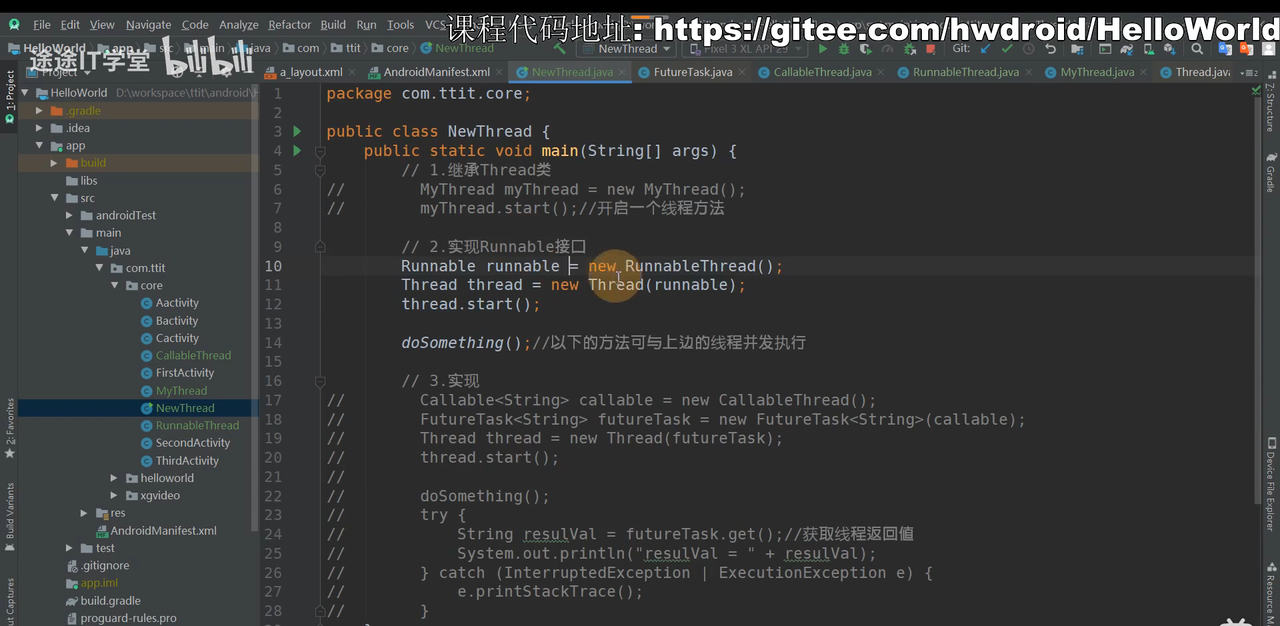Open the Gradle side panel

[1270, 172]
